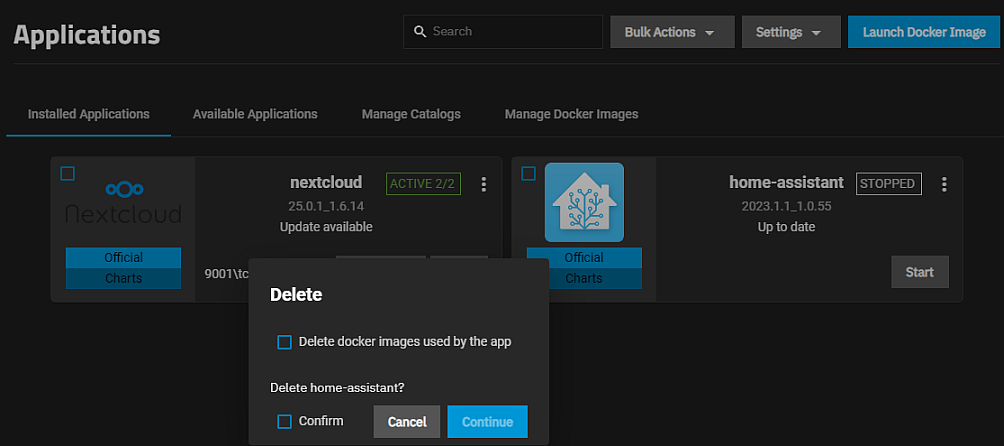Select the home-assistant app checkbox

point(528,173)
